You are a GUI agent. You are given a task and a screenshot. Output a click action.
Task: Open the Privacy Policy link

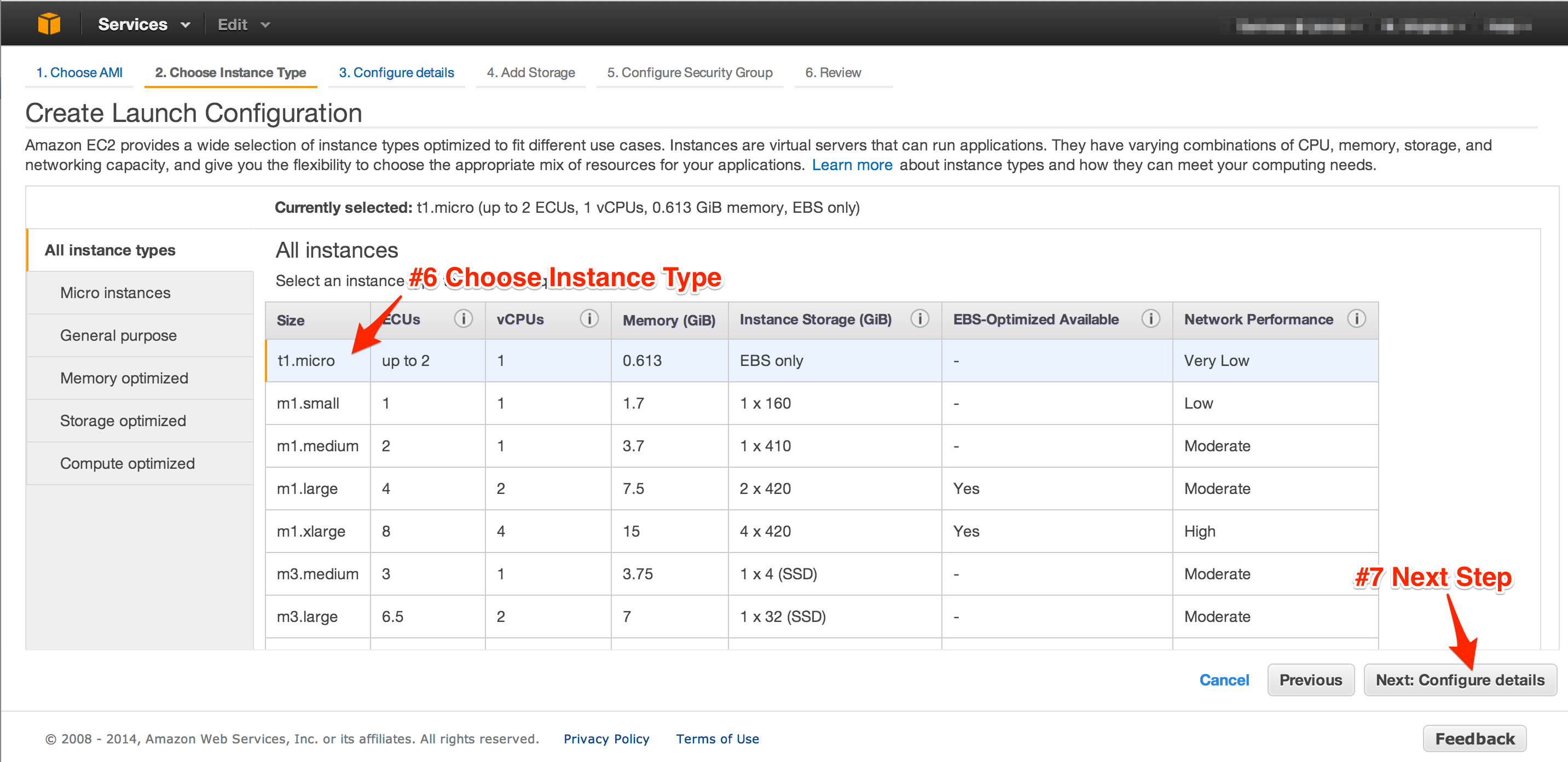(x=606, y=738)
